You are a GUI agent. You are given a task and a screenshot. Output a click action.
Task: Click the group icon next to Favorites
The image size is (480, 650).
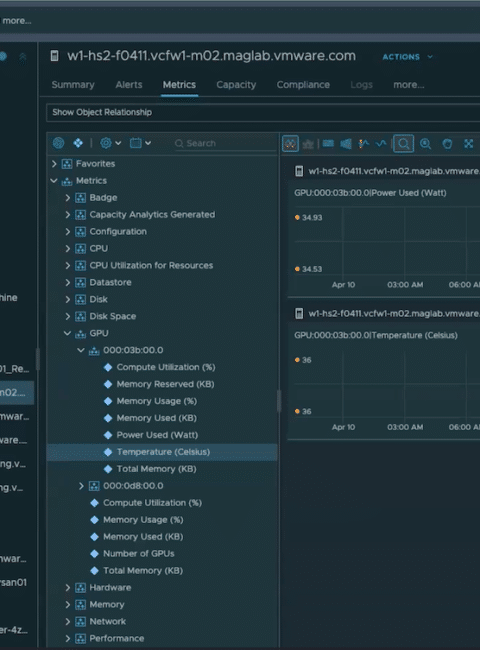point(67,164)
